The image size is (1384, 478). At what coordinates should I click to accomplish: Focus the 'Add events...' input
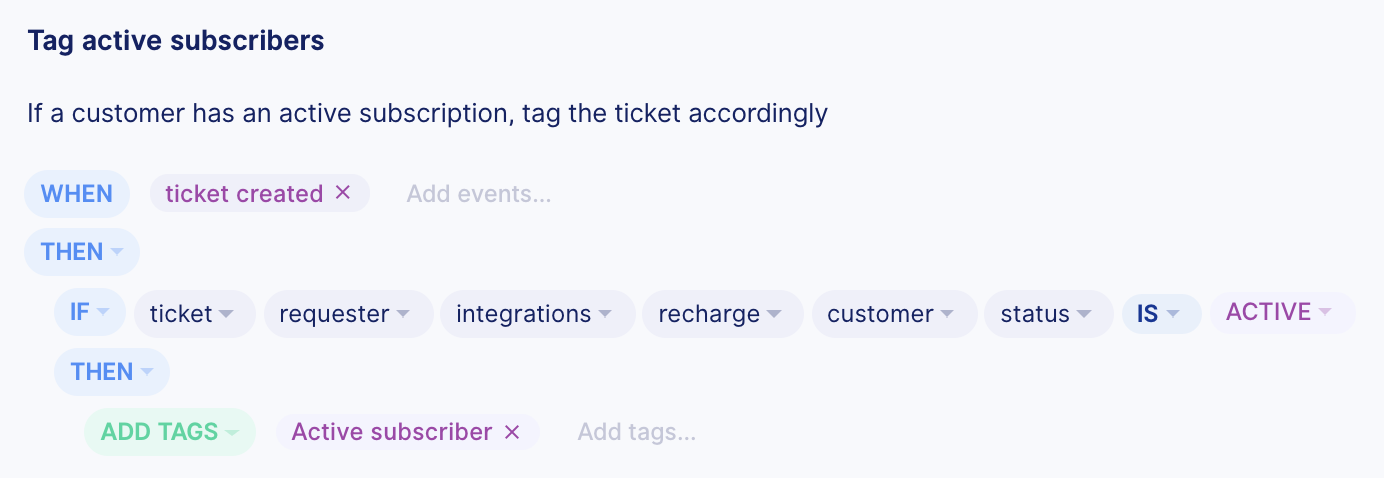pyautogui.click(x=479, y=194)
